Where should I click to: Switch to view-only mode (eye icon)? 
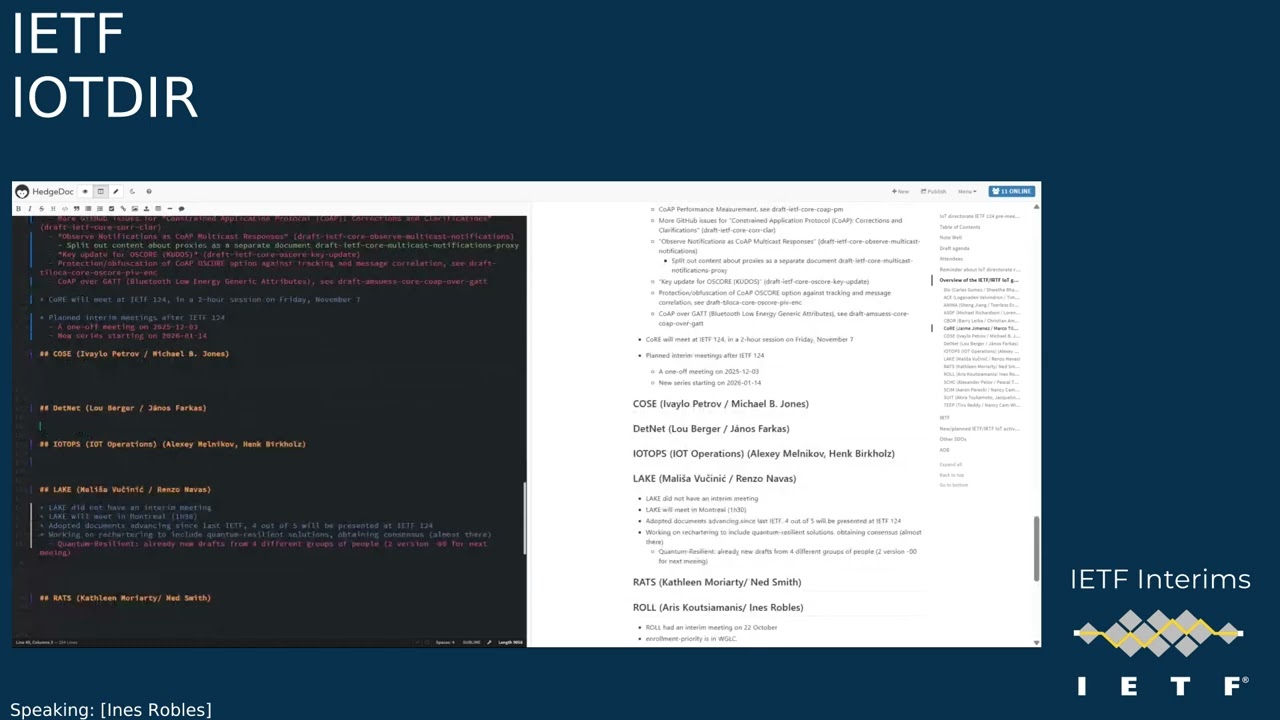click(85, 191)
